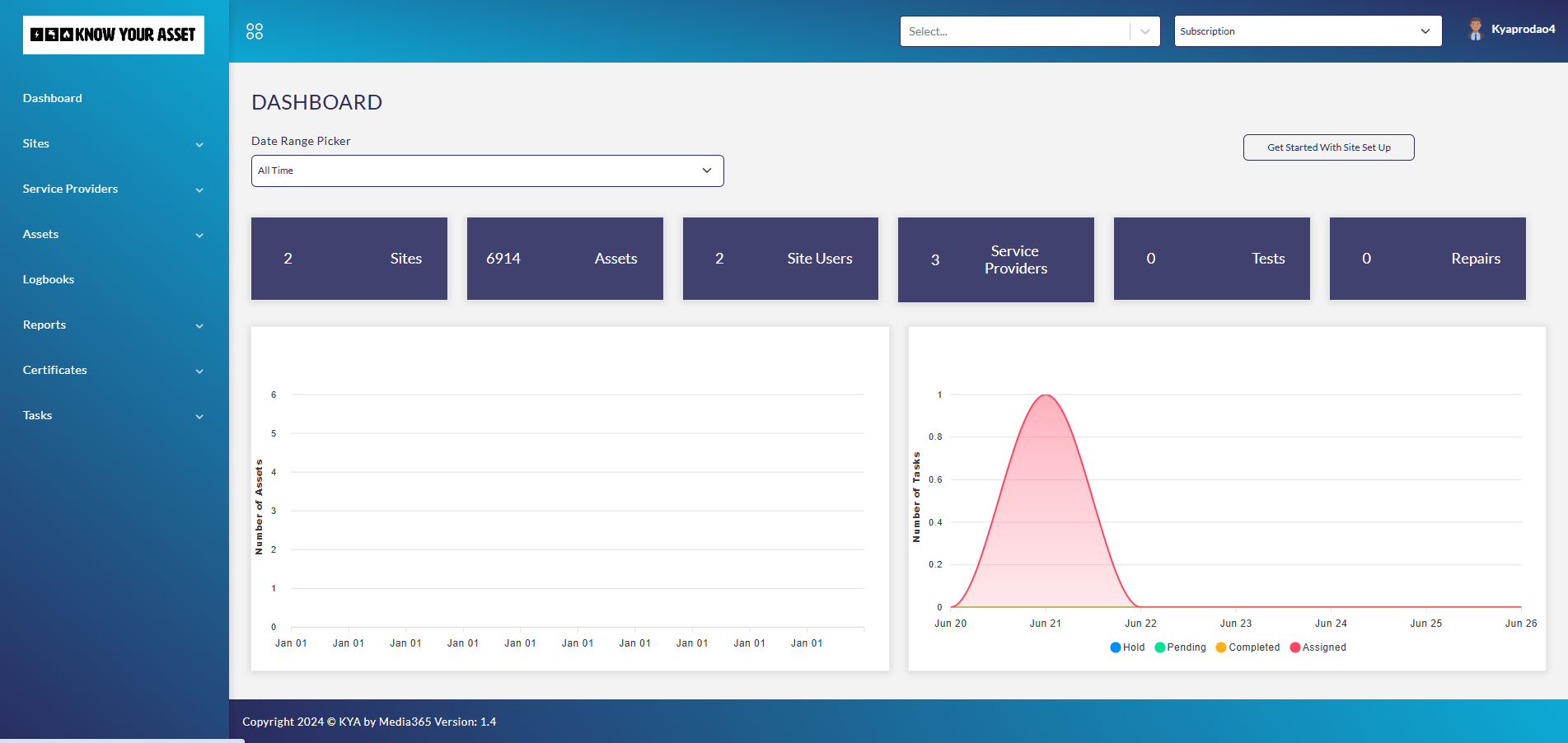Expand the Assets sidebar chevron
The height and width of the screenshot is (743, 1568).
(x=199, y=236)
